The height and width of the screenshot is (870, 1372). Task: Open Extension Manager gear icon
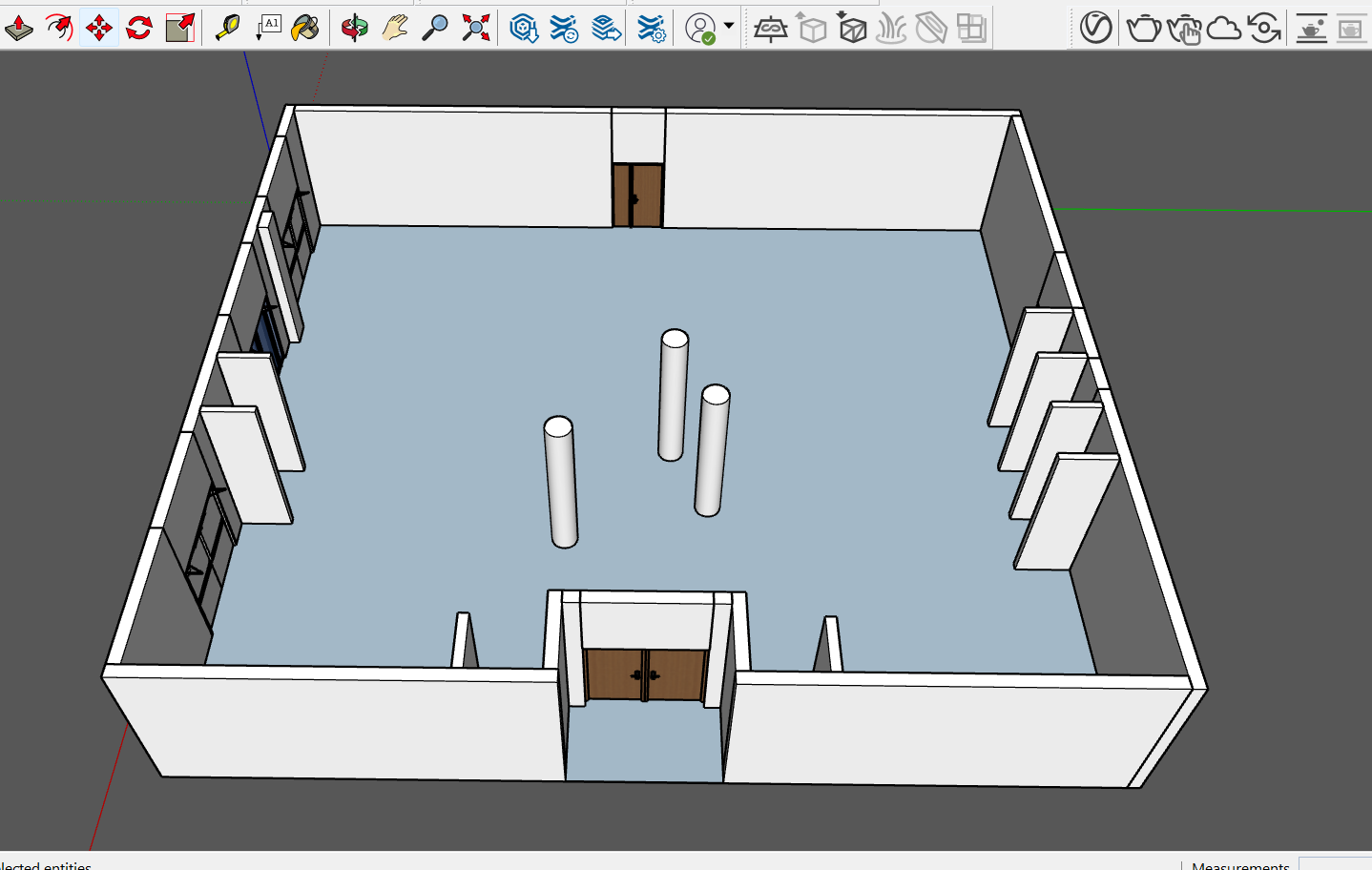point(652,28)
